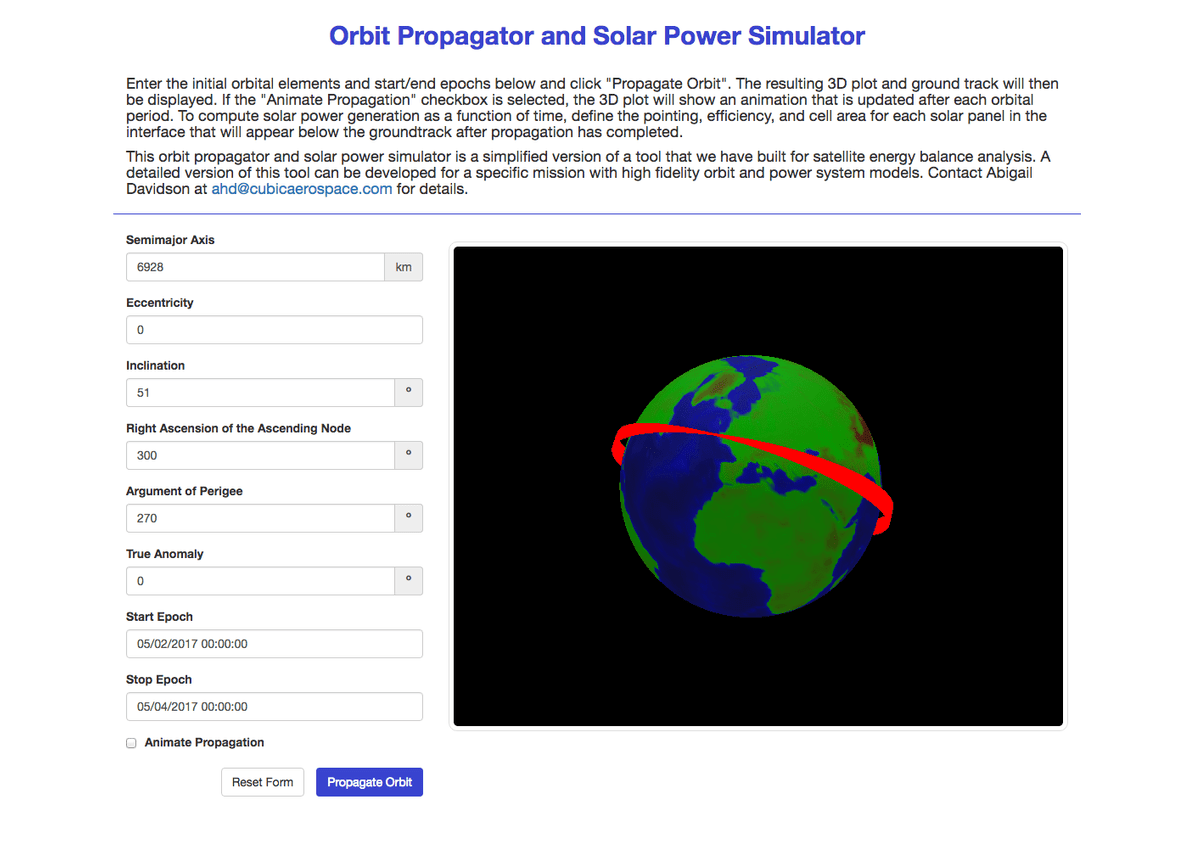
Task: Click the Semimajor Axis label
Action: [170, 240]
